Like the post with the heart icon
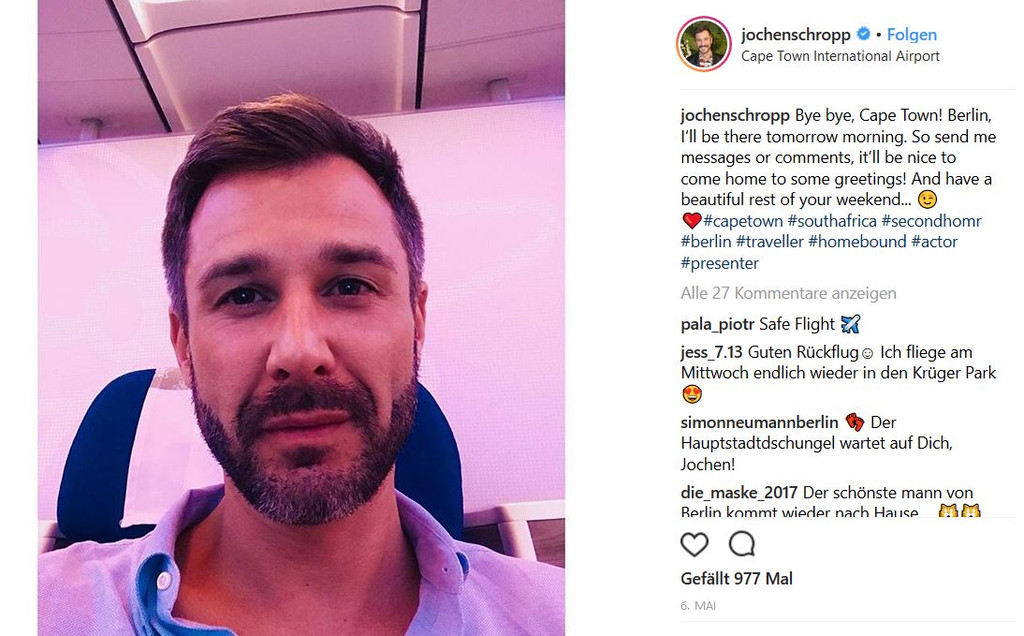The image size is (1024, 636). point(694,544)
